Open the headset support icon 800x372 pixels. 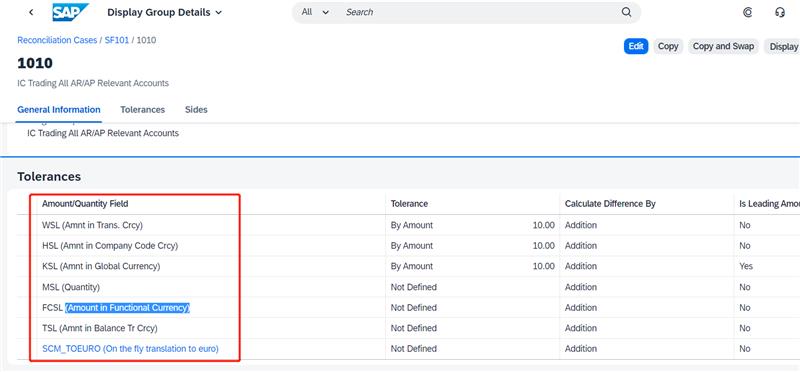pos(780,12)
